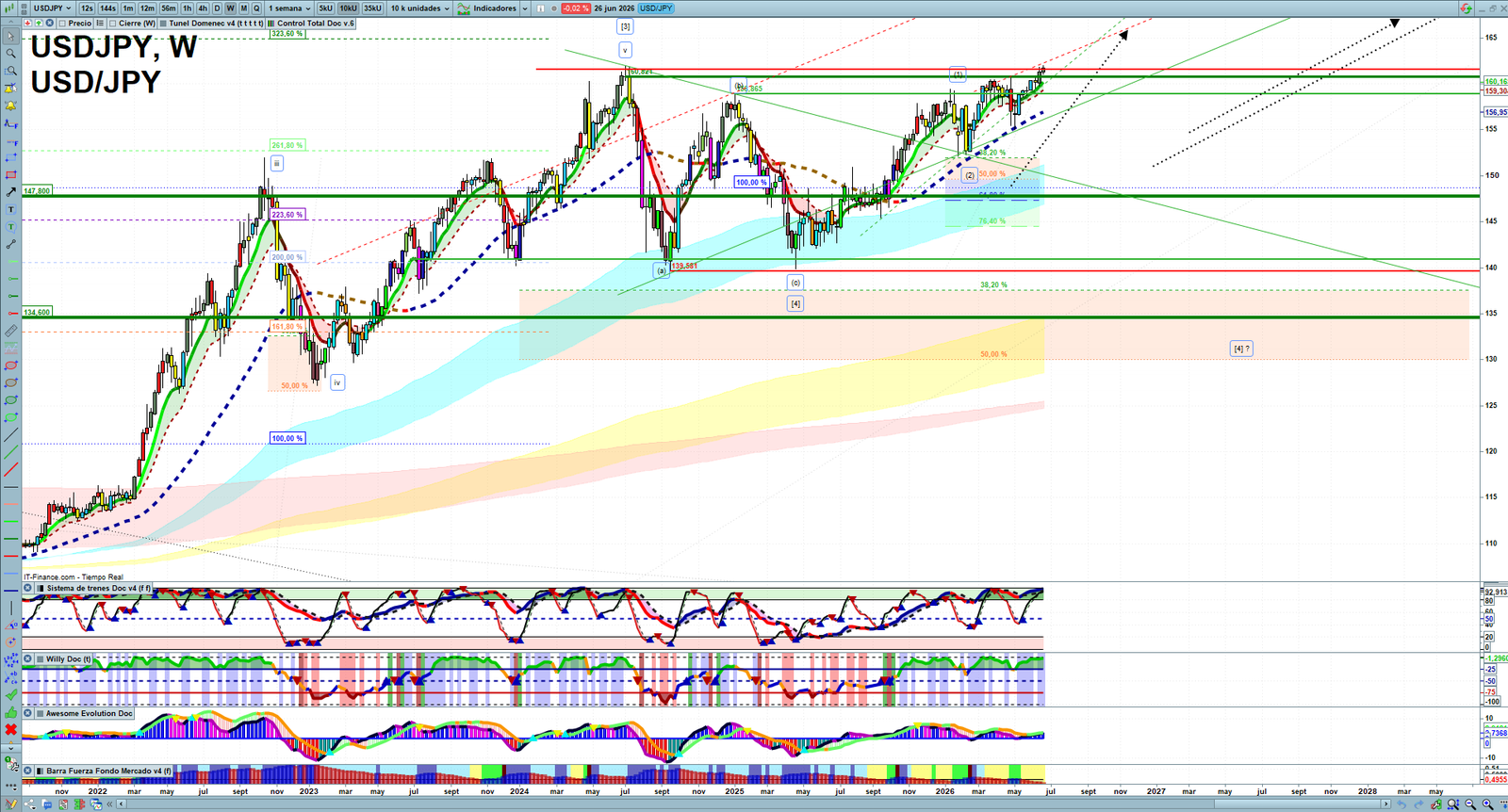Select the text box T tool
The image size is (1508, 812).
11,209
